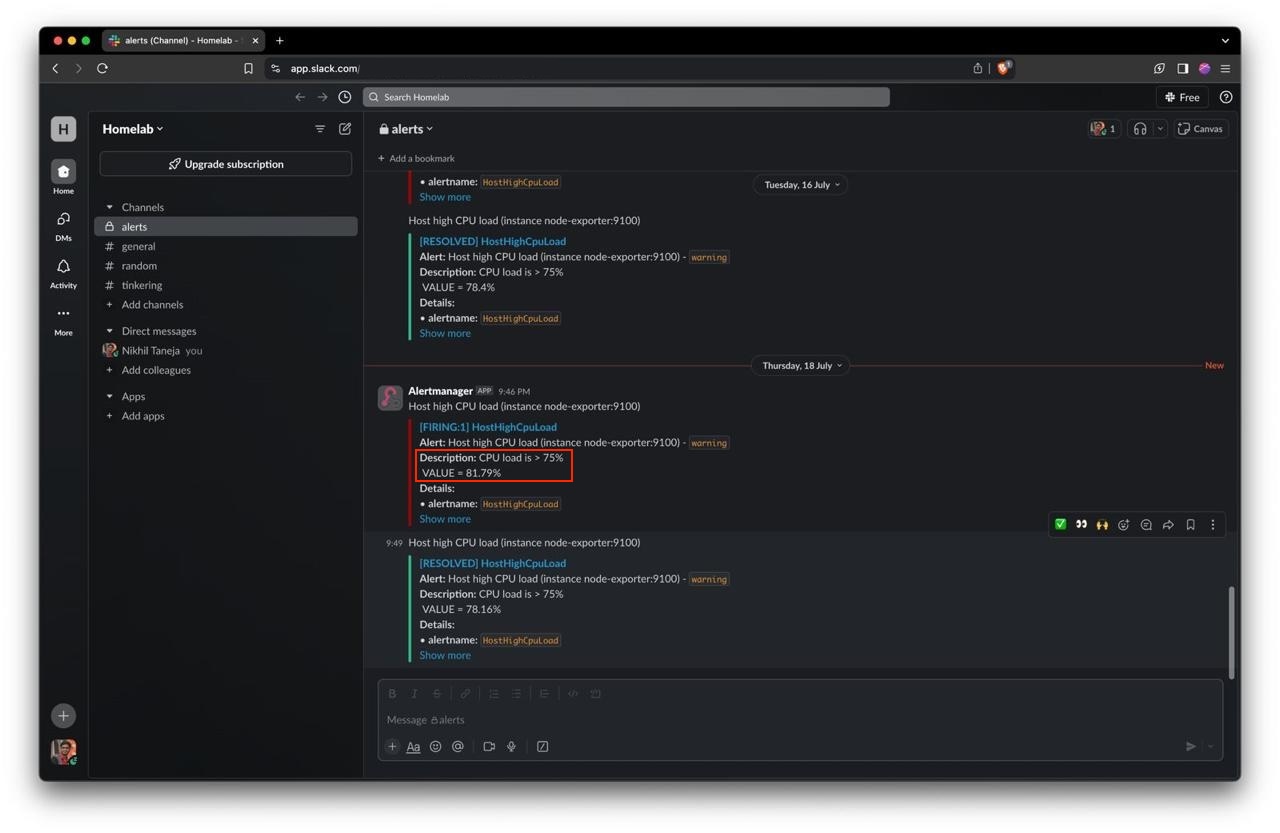
Task: Add the check mark reaction to the message
Action: click(x=1060, y=524)
